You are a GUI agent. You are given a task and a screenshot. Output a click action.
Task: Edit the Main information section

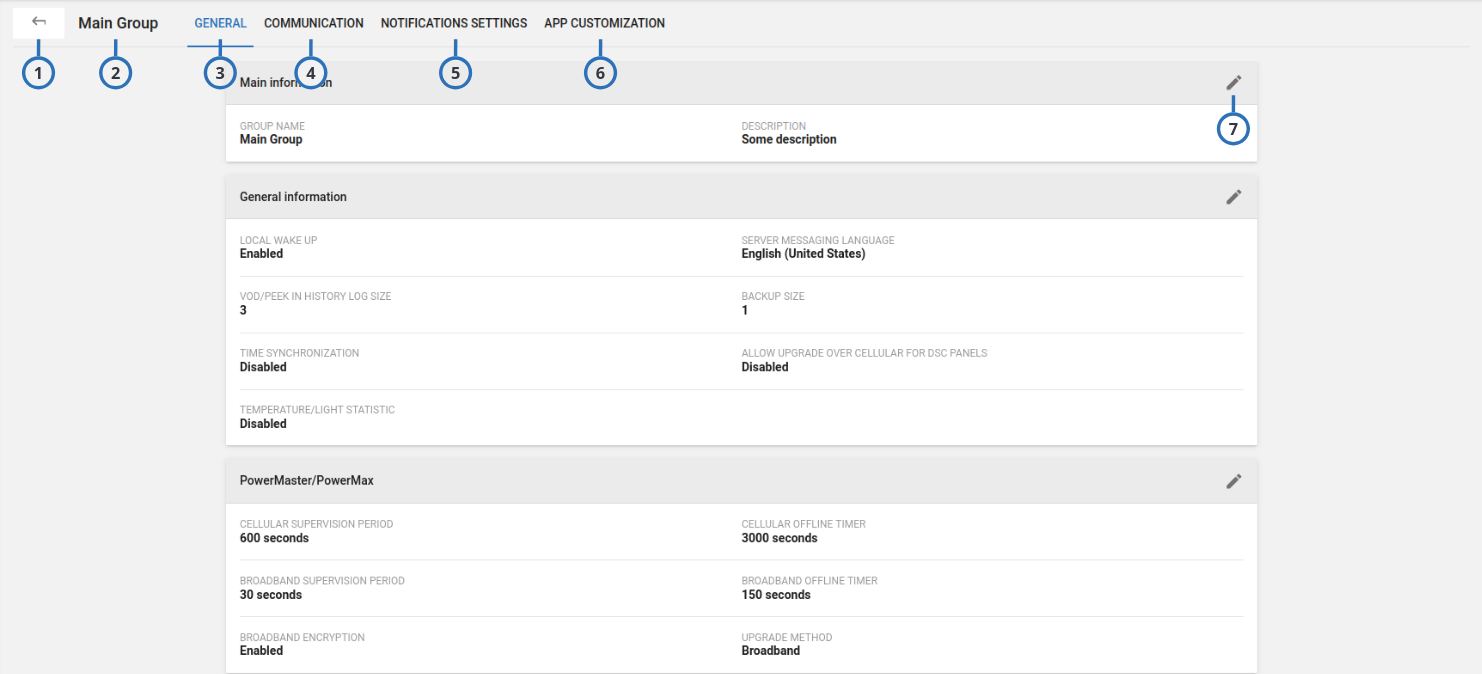[x=1234, y=83]
